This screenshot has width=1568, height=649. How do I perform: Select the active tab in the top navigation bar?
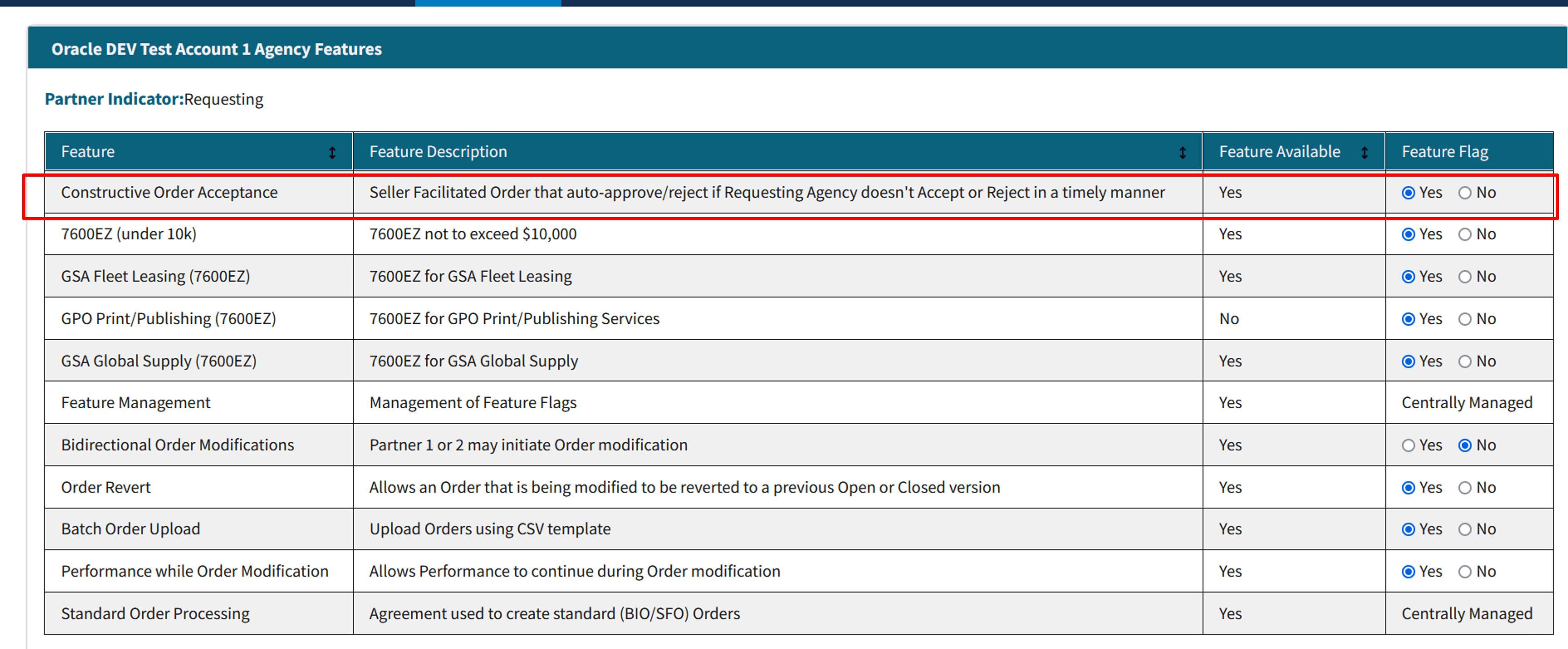(487, 3)
